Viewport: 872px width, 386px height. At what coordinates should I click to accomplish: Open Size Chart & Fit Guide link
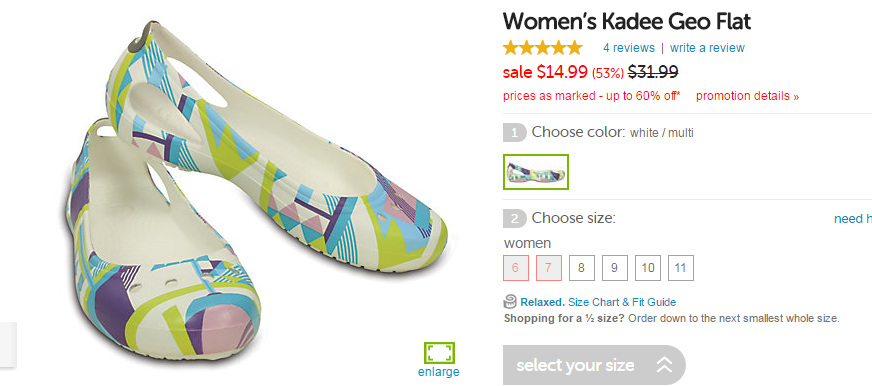coord(622,303)
